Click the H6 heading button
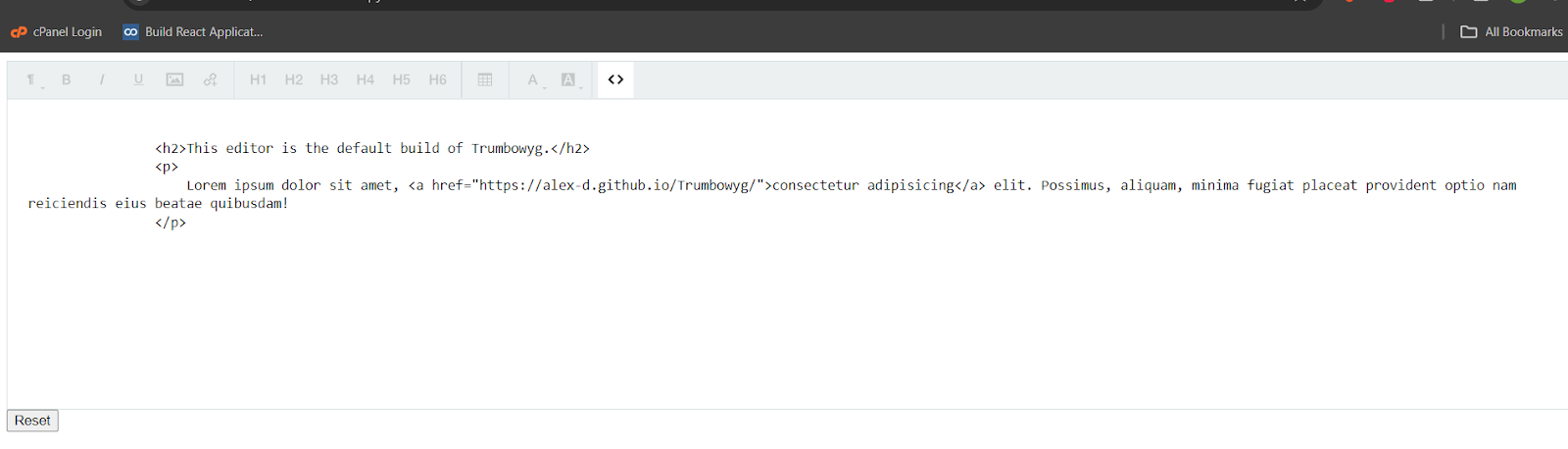Image resolution: width=1568 pixels, height=449 pixels. click(x=438, y=79)
